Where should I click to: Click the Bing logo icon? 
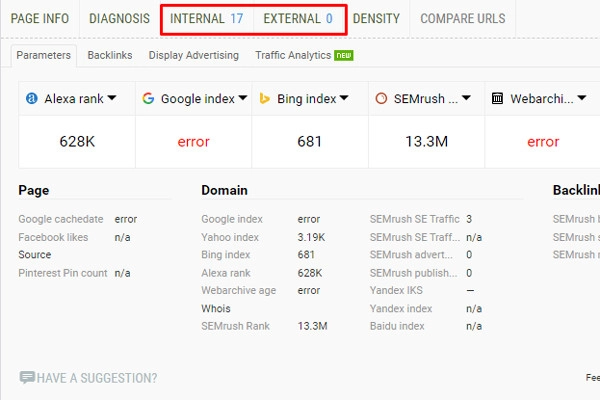265,98
